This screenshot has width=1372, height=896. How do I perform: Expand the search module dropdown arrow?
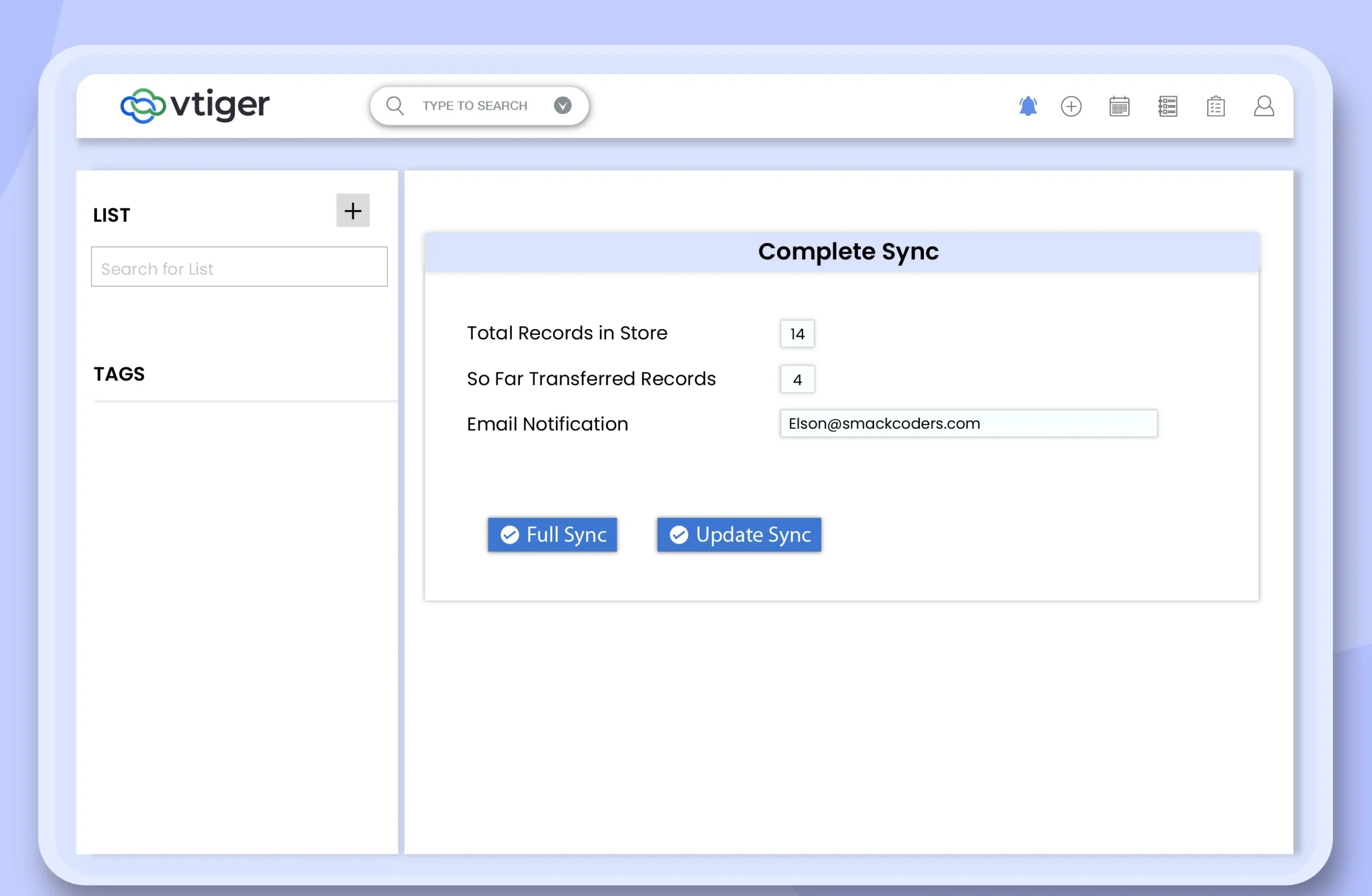[x=563, y=106]
